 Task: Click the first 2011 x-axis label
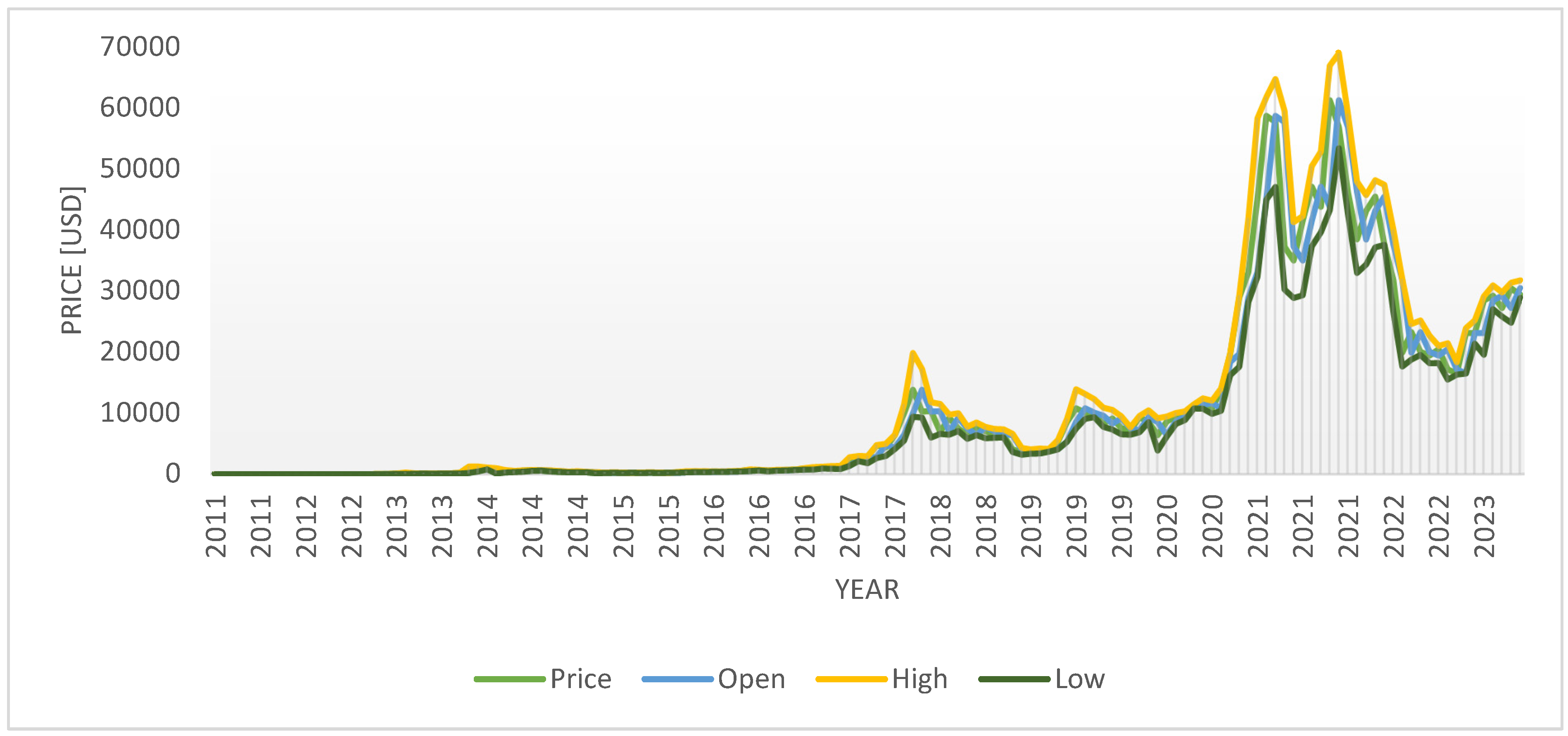pos(217,526)
